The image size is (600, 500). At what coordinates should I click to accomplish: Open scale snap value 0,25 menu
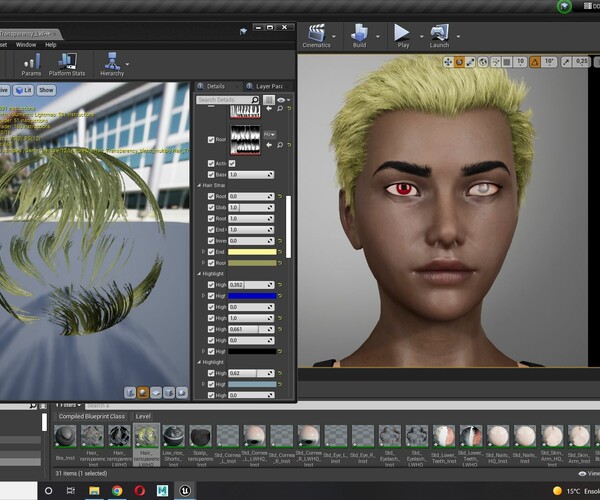click(x=581, y=62)
